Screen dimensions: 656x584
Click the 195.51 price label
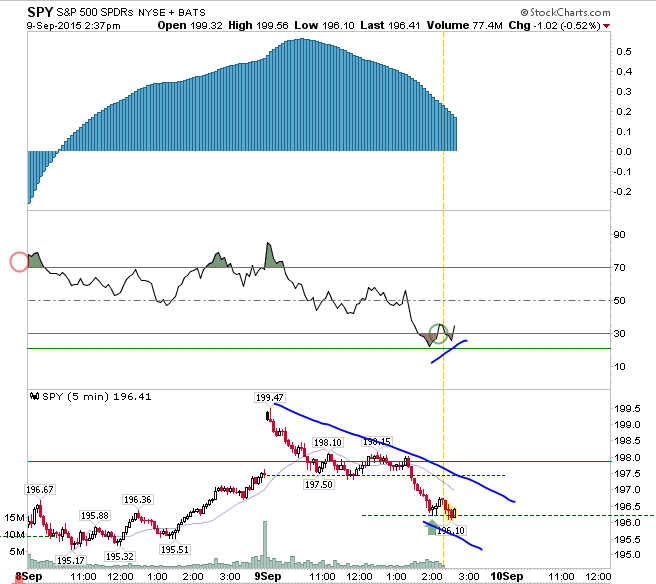point(174,549)
